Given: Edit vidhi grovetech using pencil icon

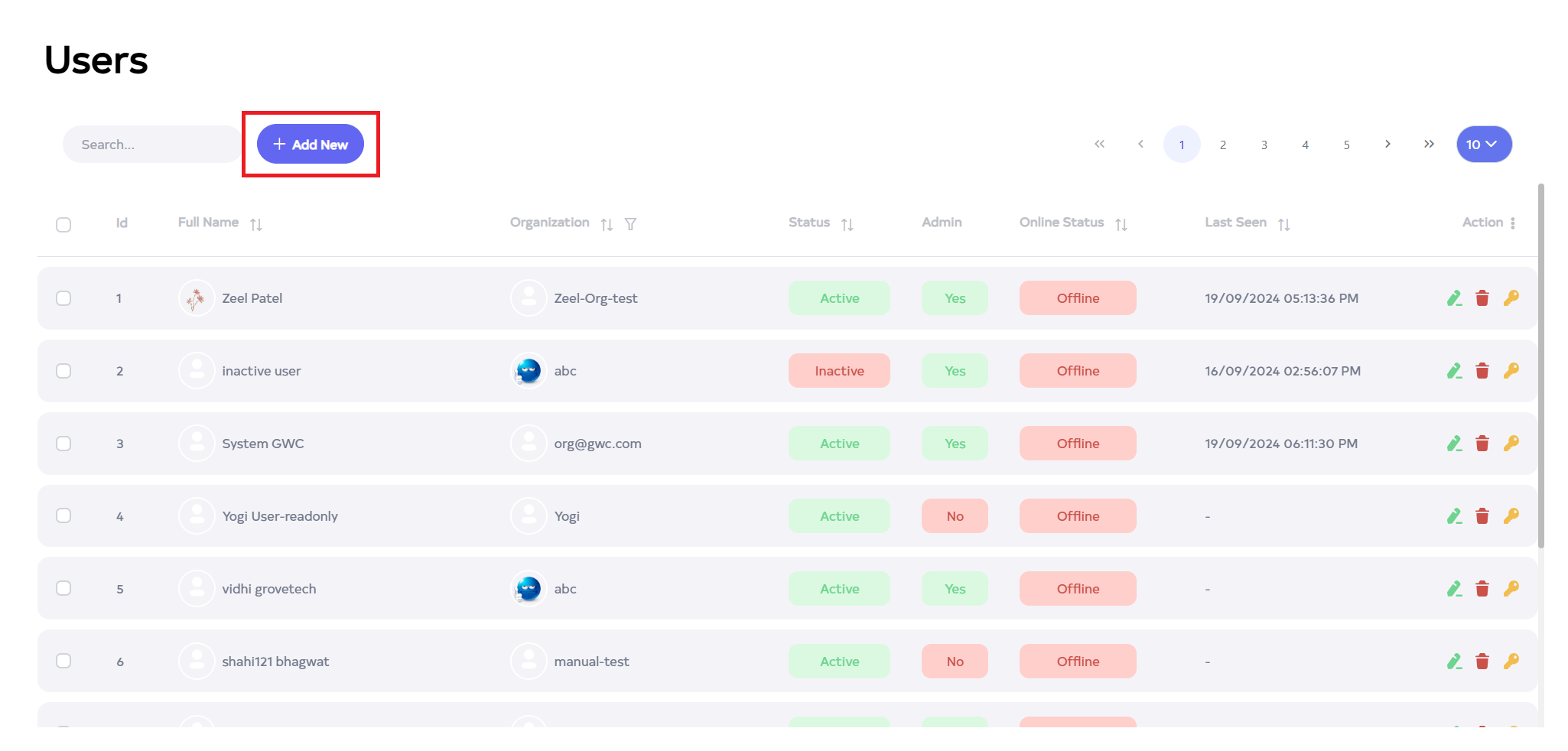Looking at the screenshot, I should (x=1454, y=589).
